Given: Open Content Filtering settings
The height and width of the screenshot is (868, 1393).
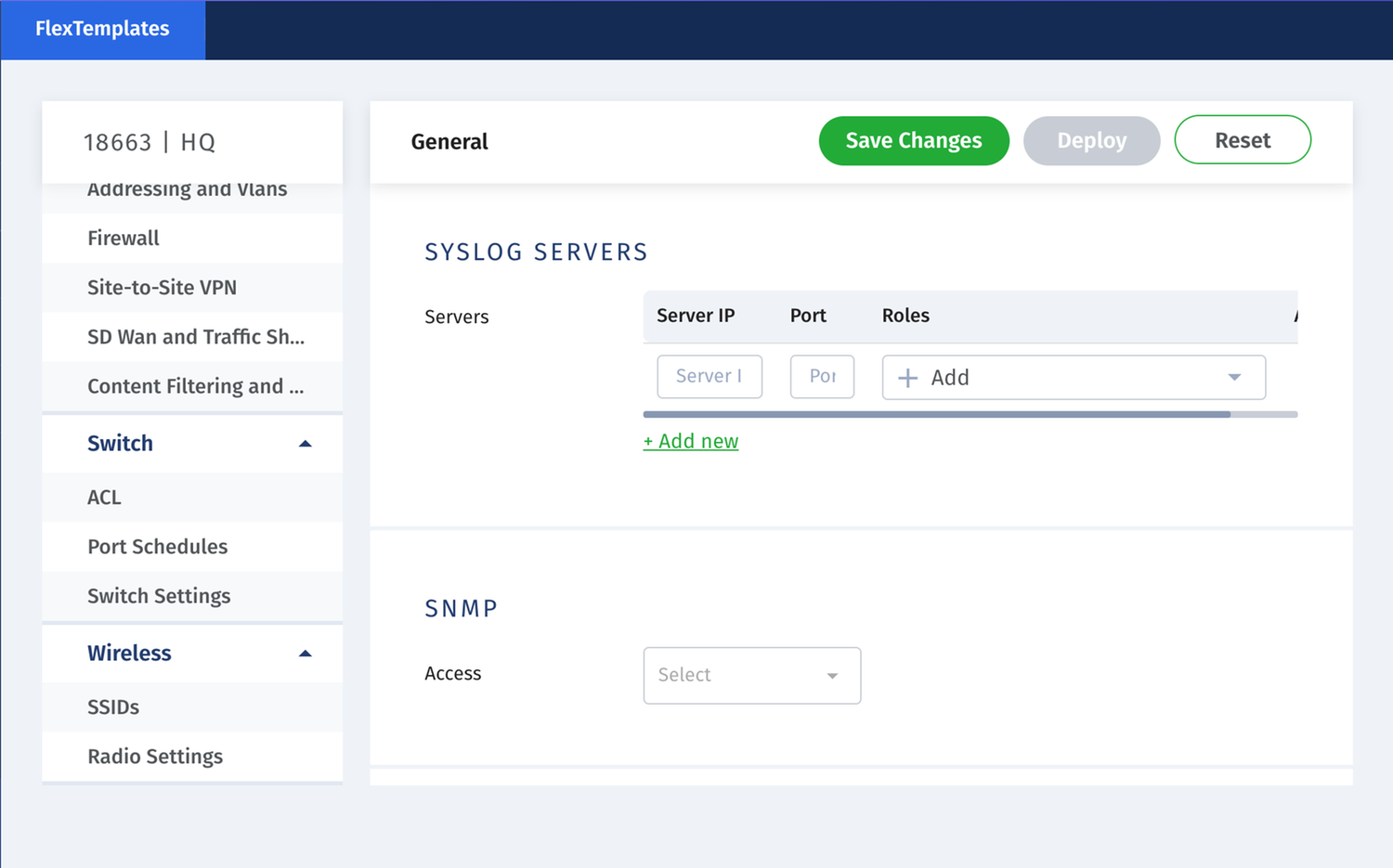Looking at the screenshot, I should click(195, 386).
